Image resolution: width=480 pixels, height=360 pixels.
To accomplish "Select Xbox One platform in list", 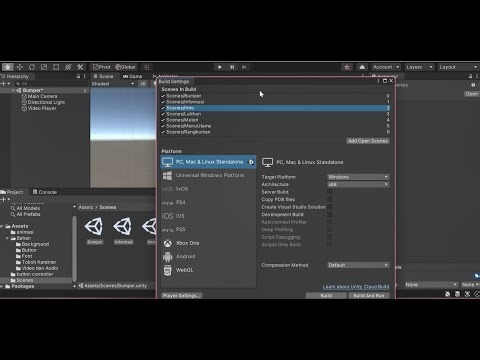I will (x=208, y=243).
